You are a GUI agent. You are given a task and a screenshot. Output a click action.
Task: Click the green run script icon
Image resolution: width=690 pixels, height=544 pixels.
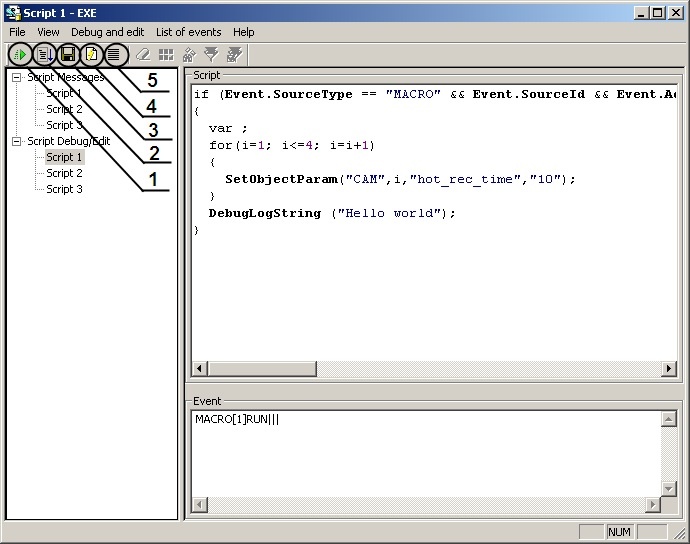coord(19,54)
